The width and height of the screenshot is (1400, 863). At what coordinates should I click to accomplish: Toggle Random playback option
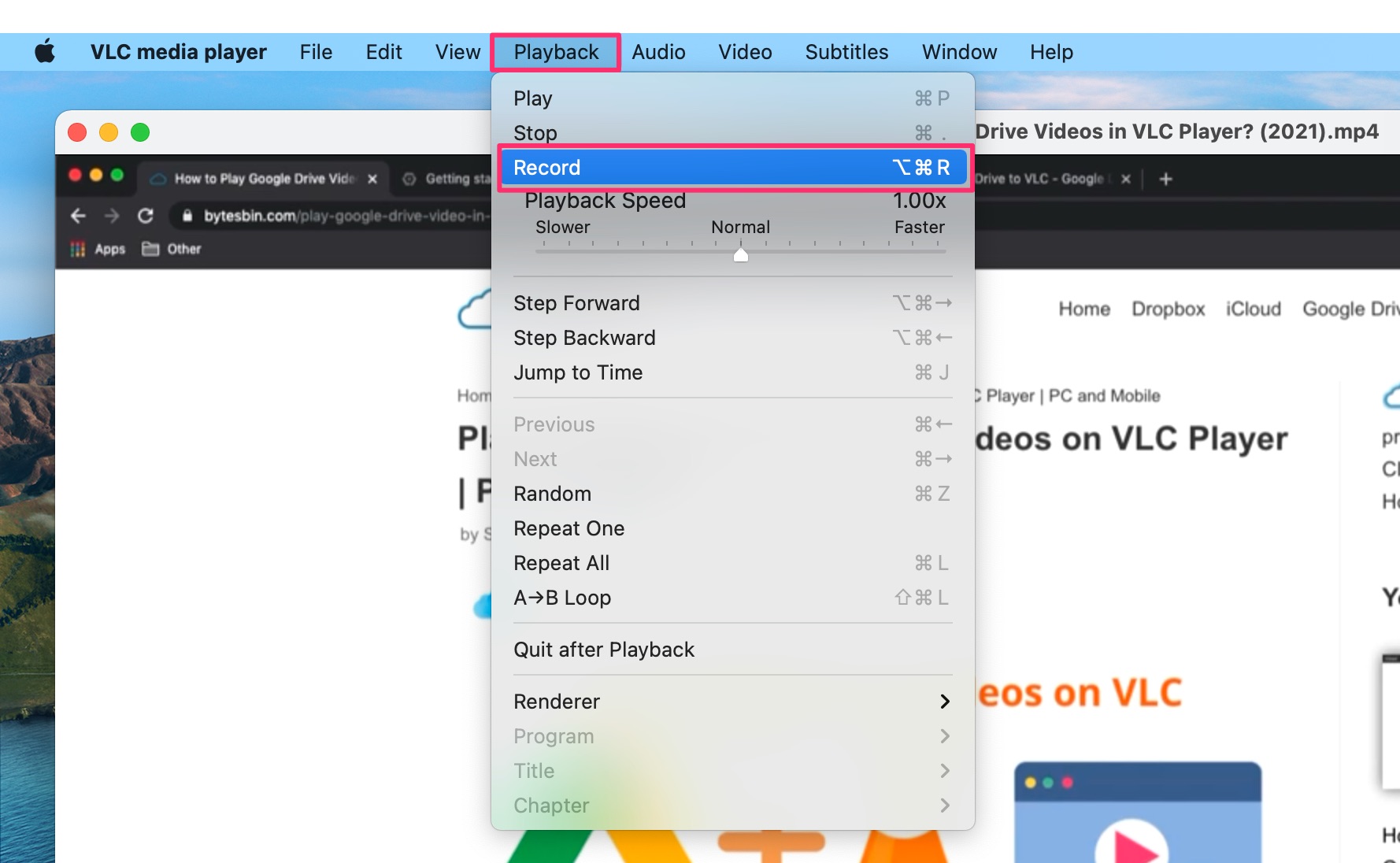732,494
